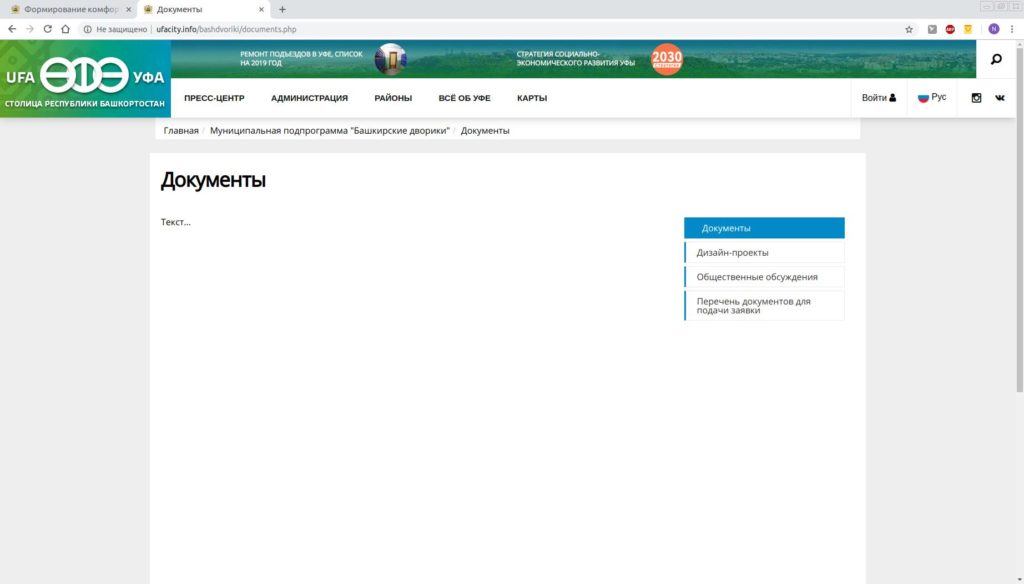Click the Войти login button
Screen dimensions: 1024x584
(x=878, y=98)
